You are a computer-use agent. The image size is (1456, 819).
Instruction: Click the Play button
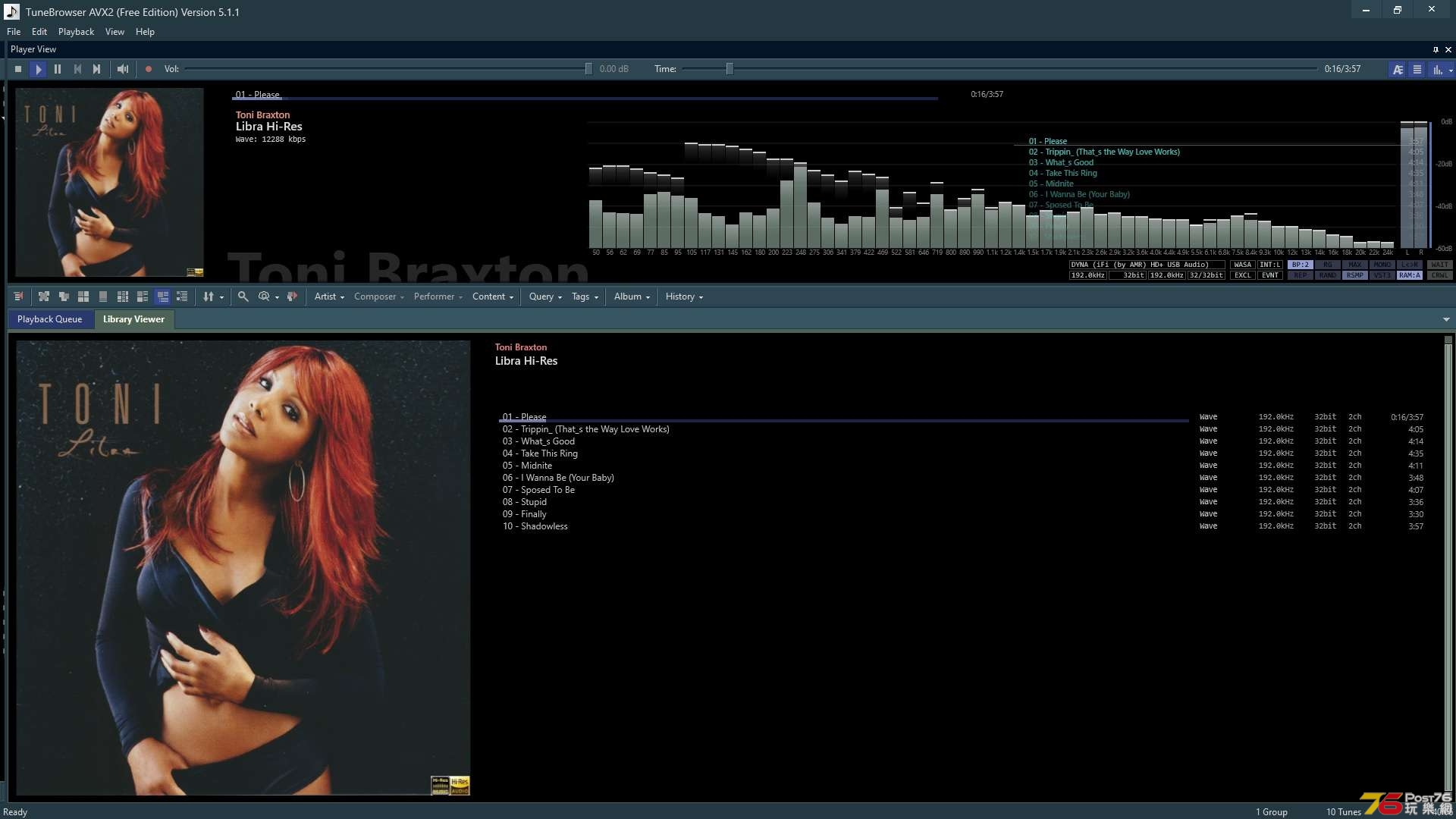pyautogui.click(x=38, y=69)
